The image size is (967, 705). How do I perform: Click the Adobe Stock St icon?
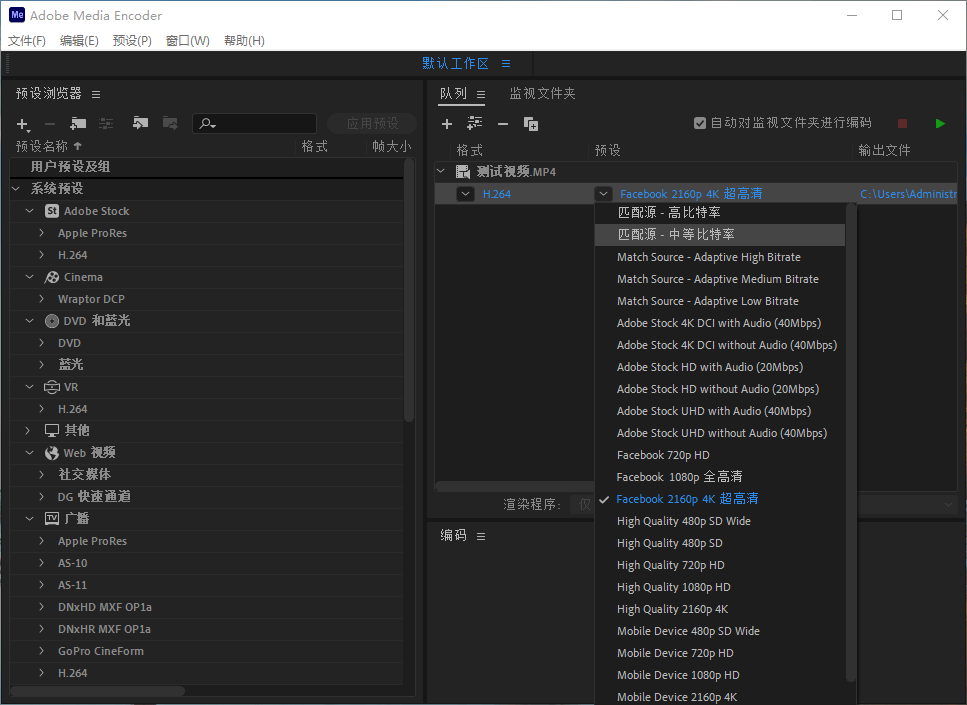52,211
